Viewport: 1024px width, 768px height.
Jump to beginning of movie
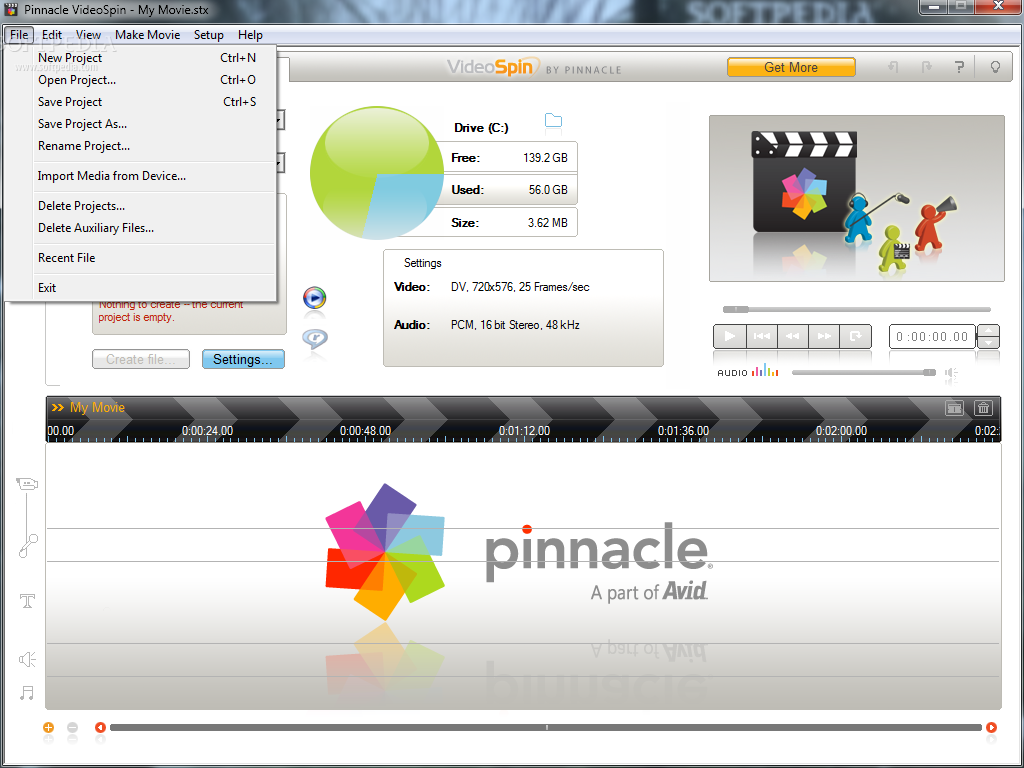[x=761, y=336]
